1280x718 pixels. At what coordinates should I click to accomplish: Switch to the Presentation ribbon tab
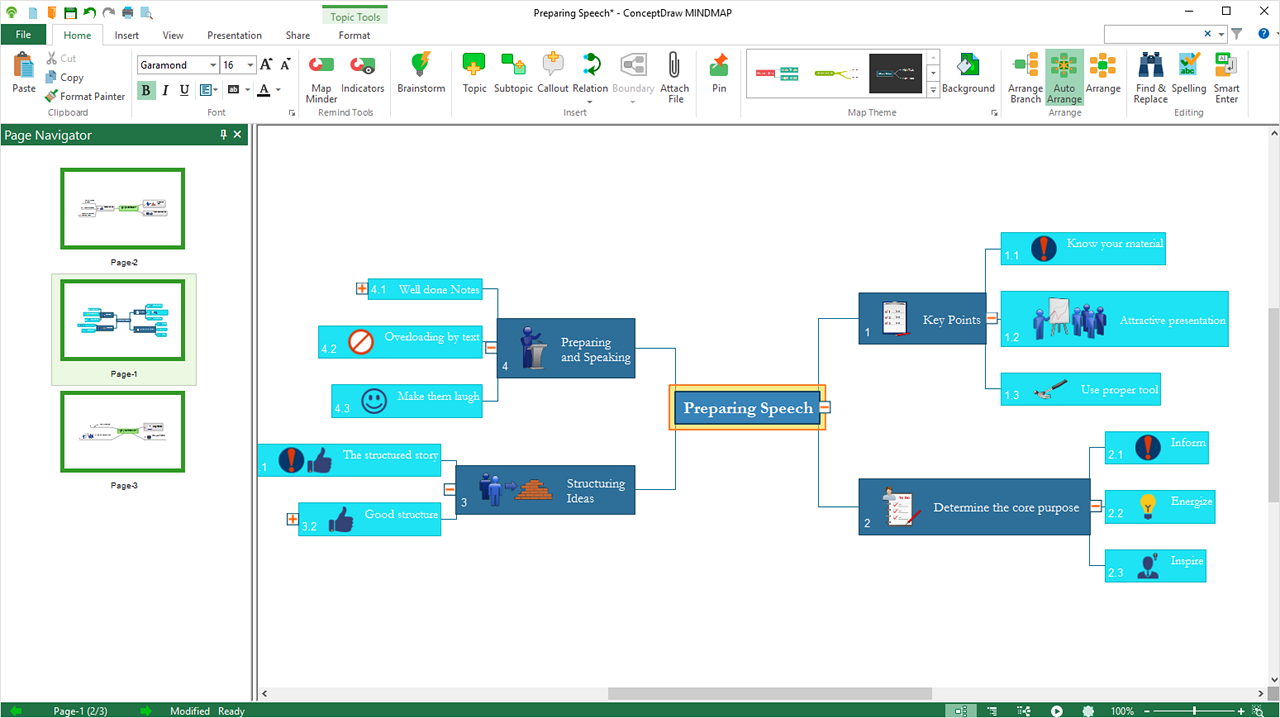234,35
